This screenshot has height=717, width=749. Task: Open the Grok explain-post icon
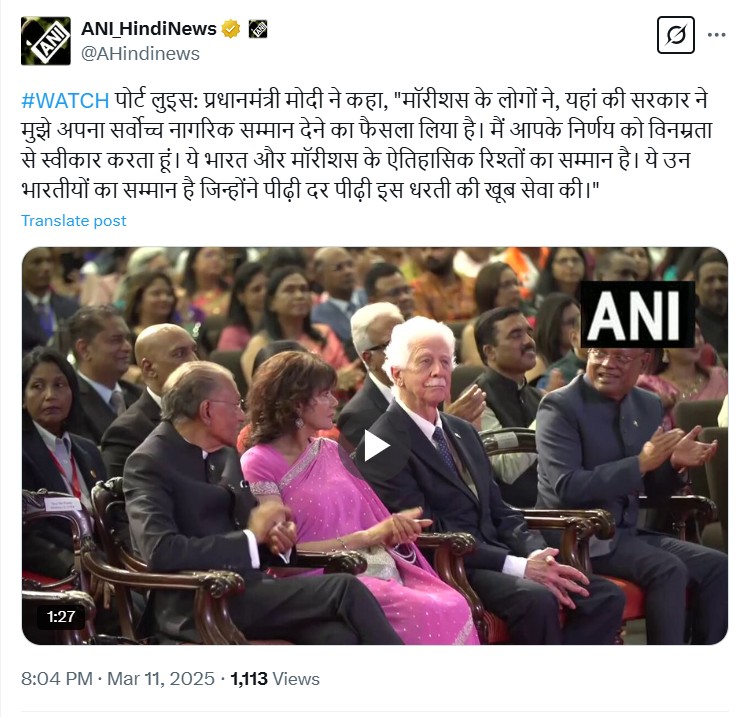675,35
